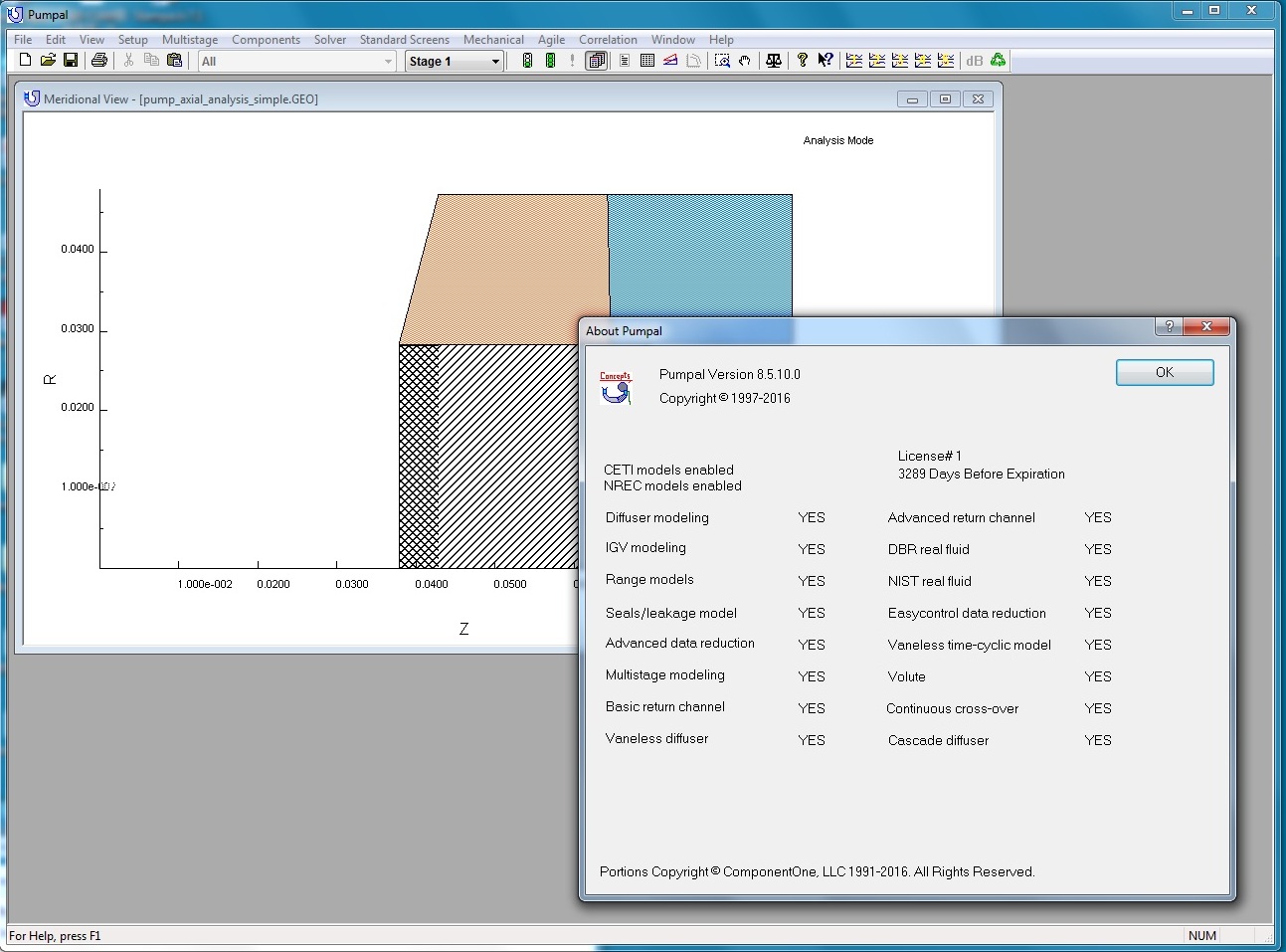
Task: Click the About dialog question mark button
Action: point(1169,326)
